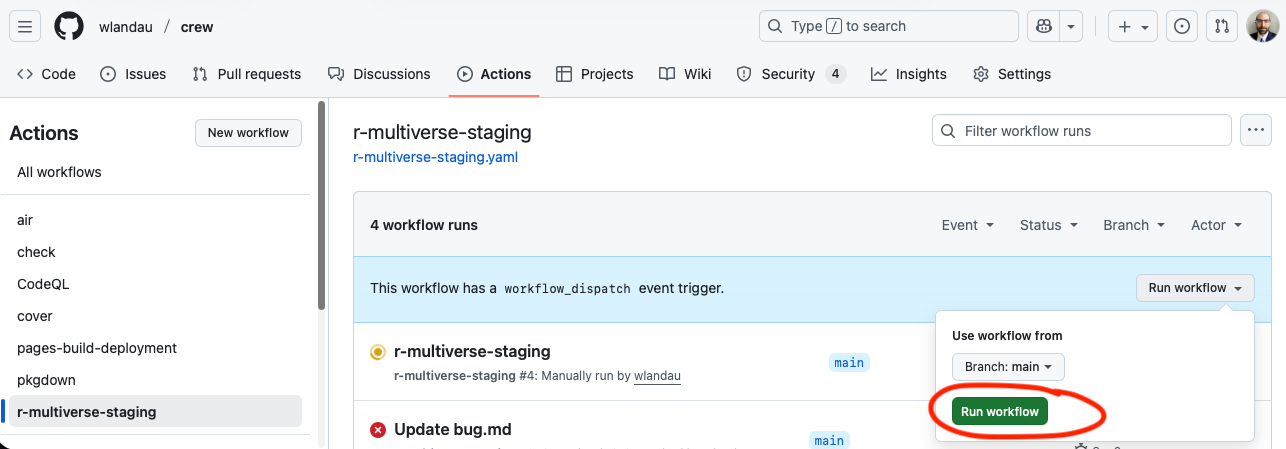Viewport: 1286px width, 449px height.
Task: Click the Filter workflow runs field
Action: click(x=1082, y=131)
